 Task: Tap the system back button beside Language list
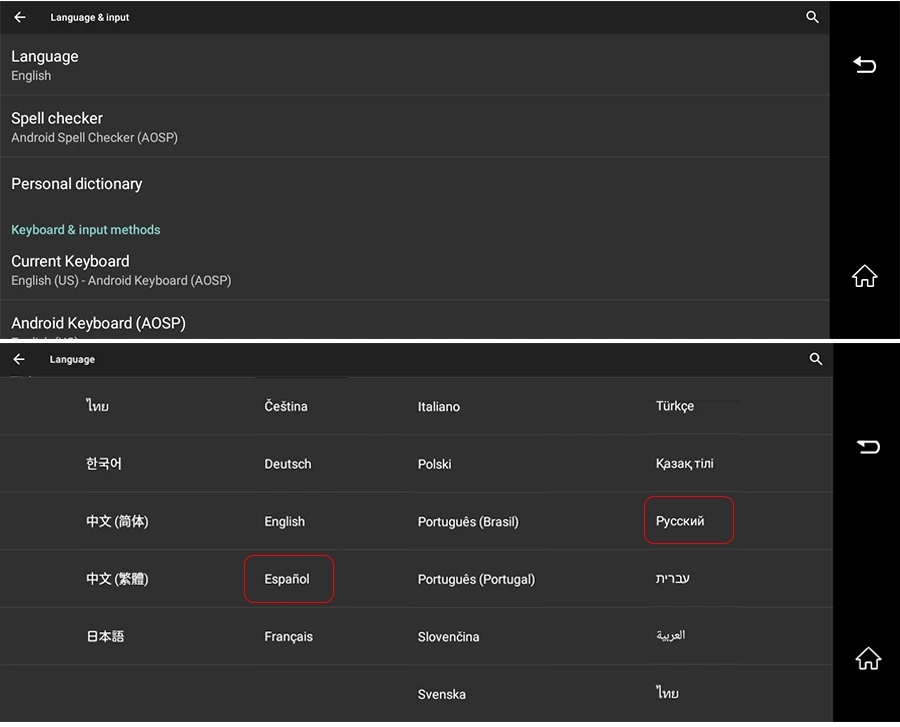868,446
